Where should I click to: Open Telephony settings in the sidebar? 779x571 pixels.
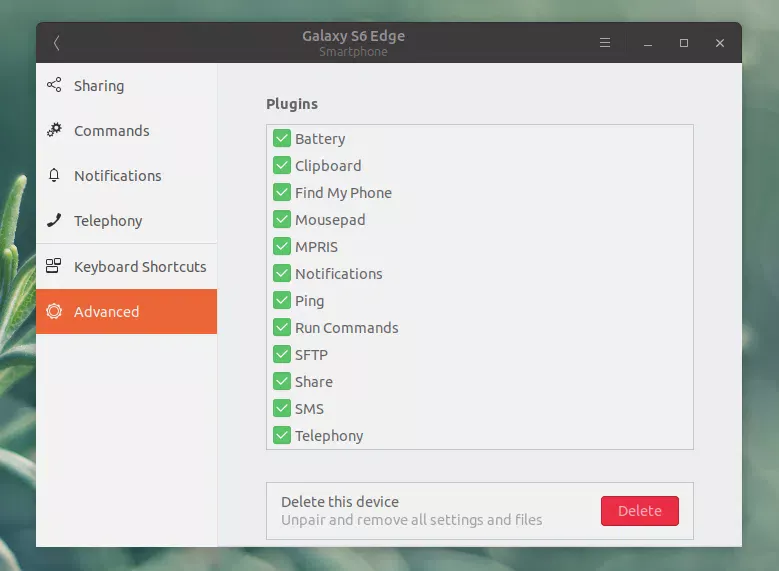tap(126, 221)
